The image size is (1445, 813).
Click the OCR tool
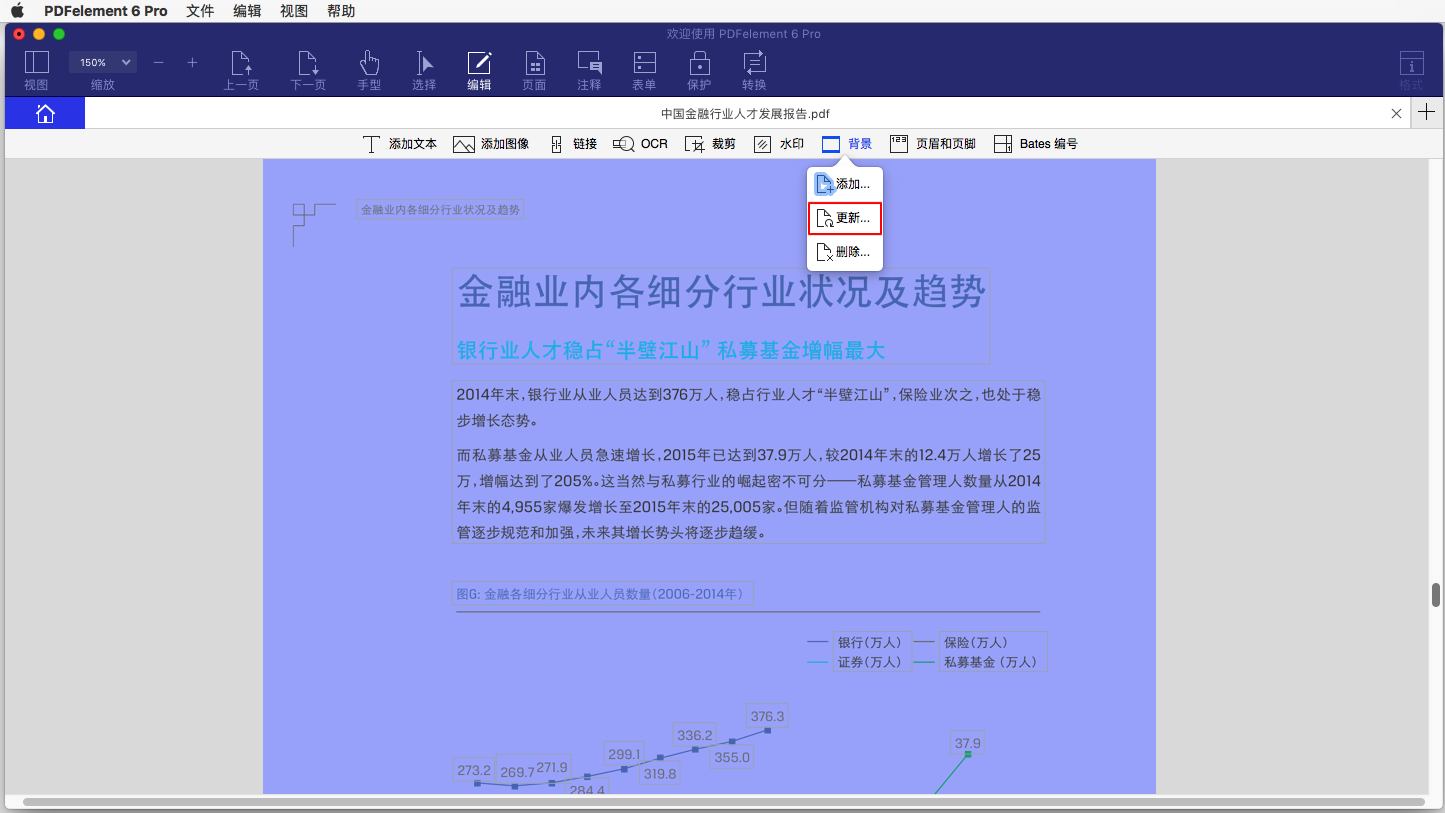(x=641, y=144)
